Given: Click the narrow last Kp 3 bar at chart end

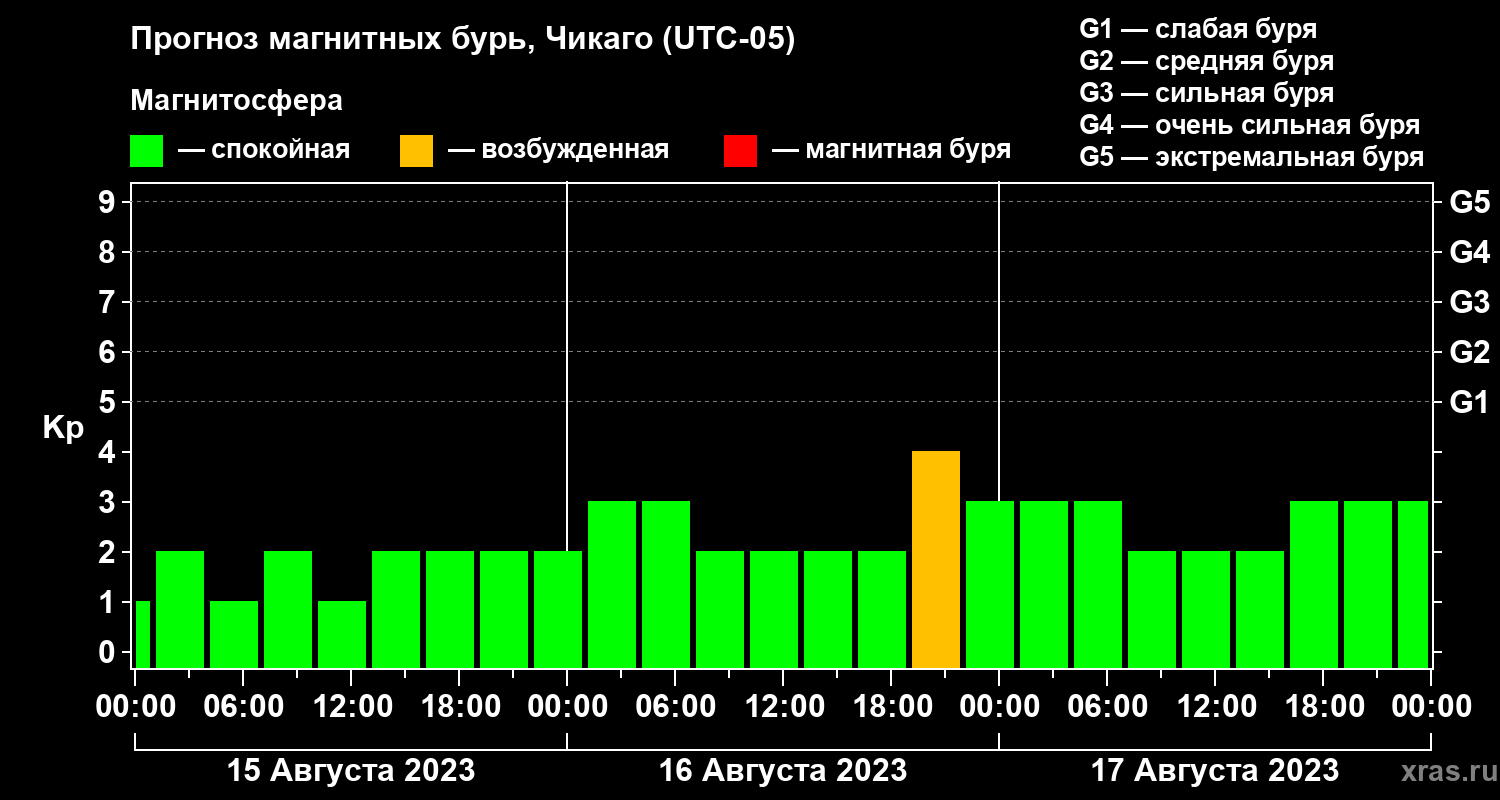Looking at the screenshot, I should tap(1413, 585).
